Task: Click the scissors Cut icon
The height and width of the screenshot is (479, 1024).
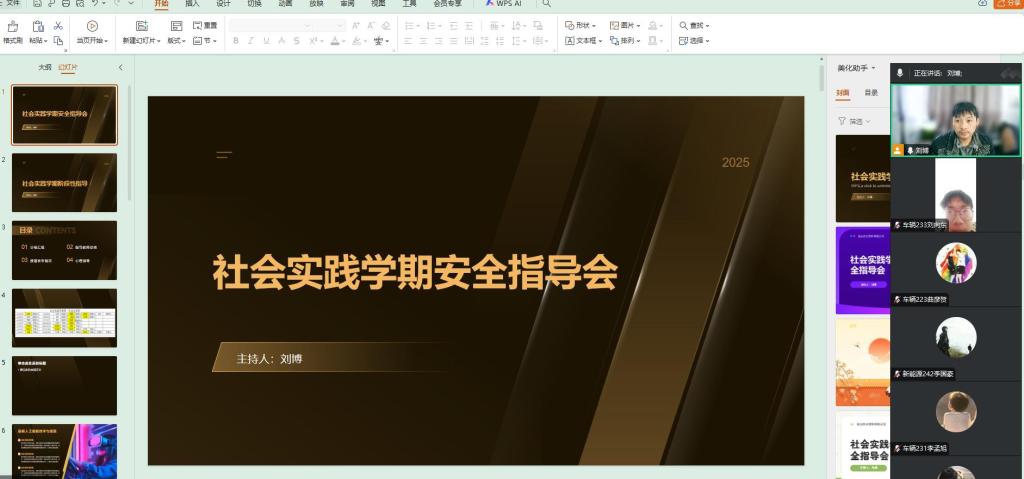Action: coord(58,26)
